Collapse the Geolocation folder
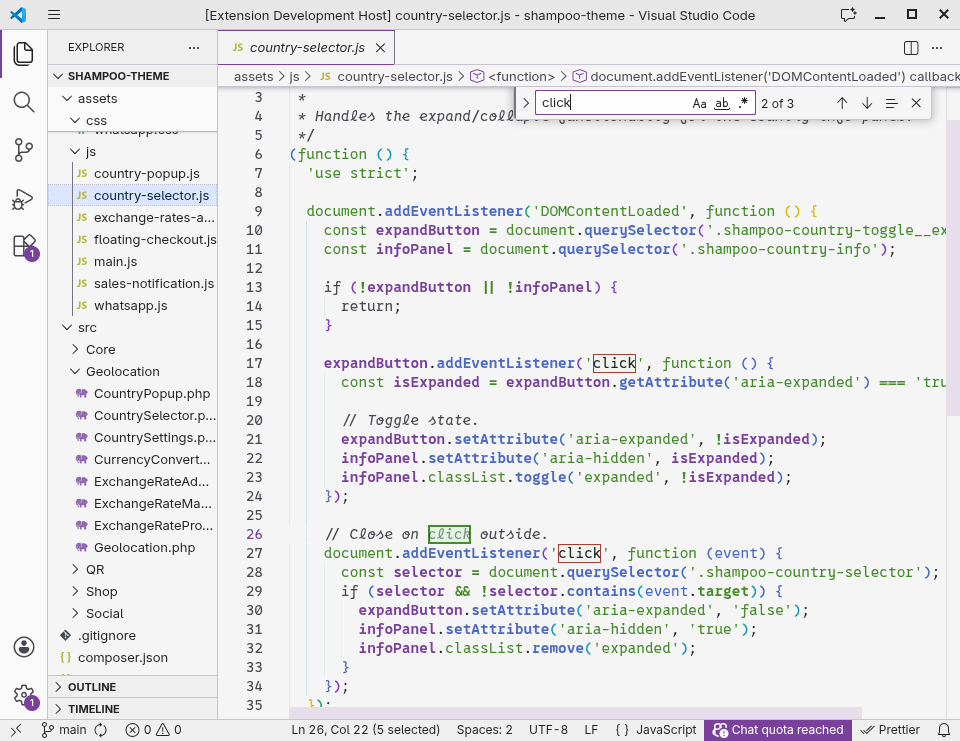 click(x=132, y=372)
